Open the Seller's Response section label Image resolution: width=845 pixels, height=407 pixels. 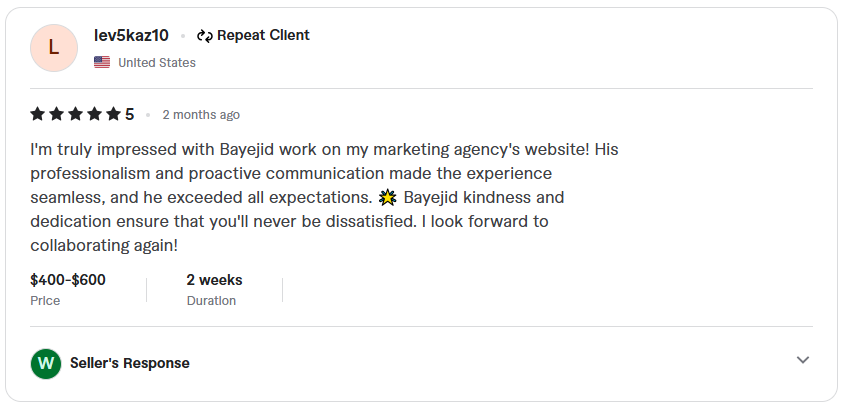tap(130, 363)
